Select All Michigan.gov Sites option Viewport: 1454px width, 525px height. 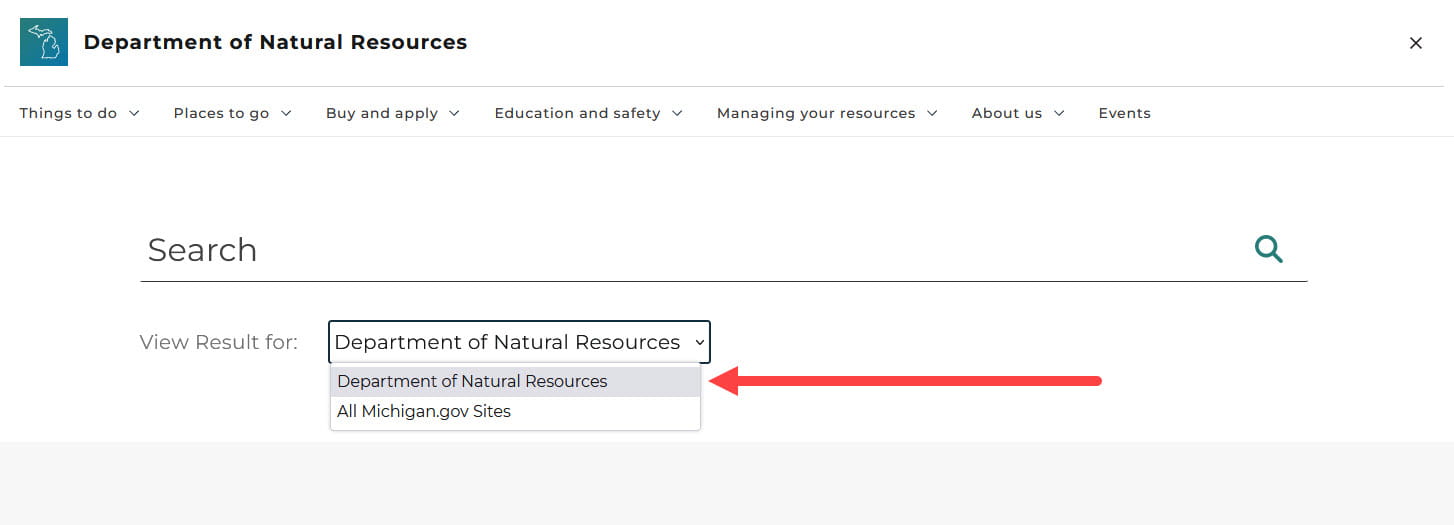tap(515, 412)
